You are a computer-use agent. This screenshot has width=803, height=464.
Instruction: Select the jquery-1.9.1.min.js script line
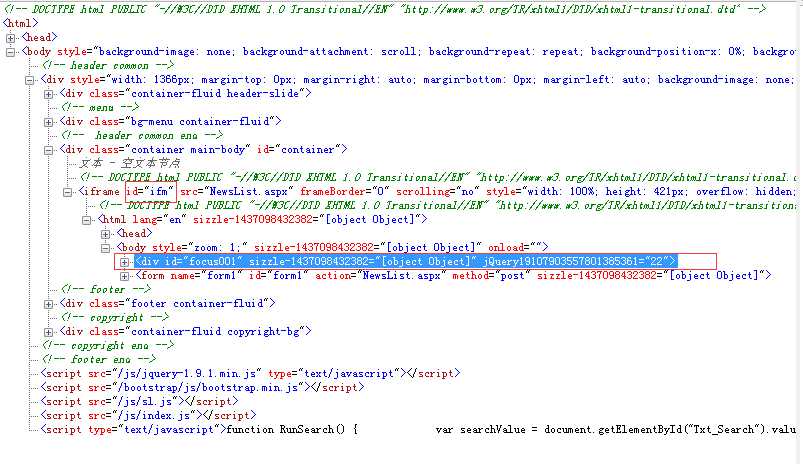click(x=250, y=373)
